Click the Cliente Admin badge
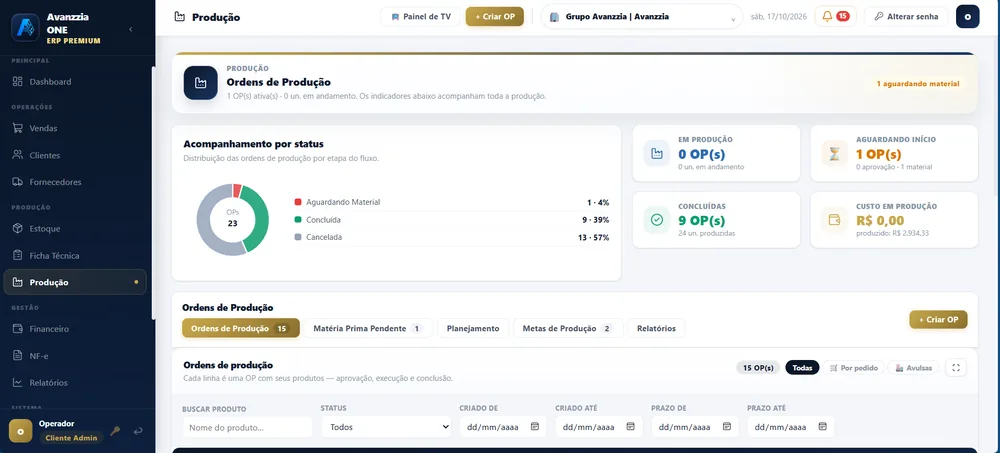 pyautogui.click(x=71, y=438)
